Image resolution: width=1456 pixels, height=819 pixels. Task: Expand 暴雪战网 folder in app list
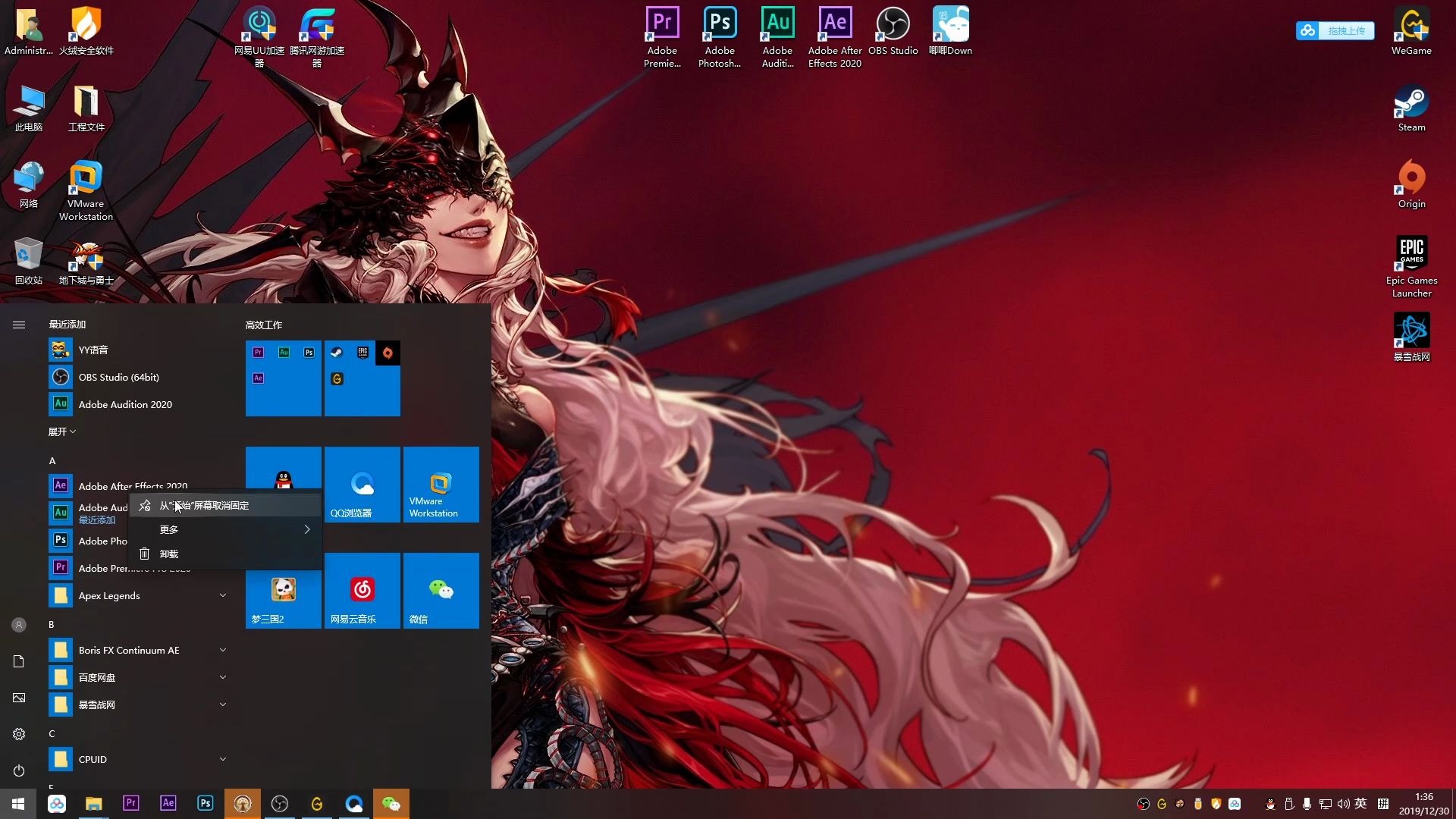(x=138, y=704)
